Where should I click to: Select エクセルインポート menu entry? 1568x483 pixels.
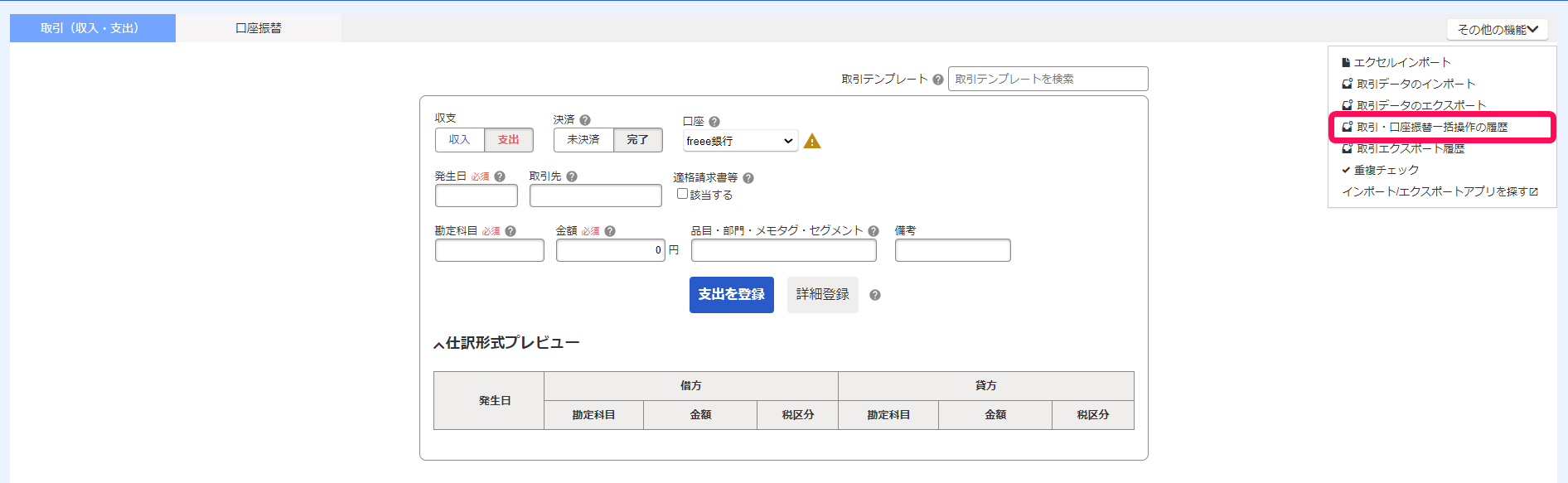pos(1396,62)
